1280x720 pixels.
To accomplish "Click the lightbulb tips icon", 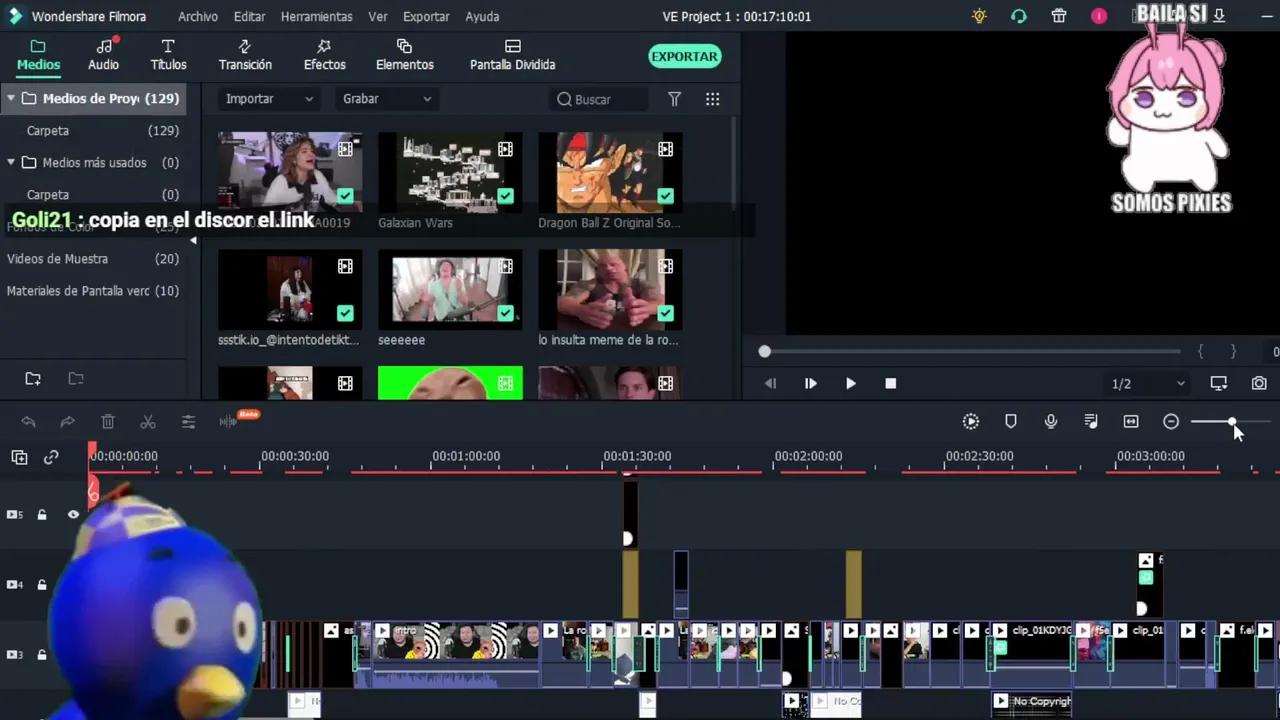I will pyautogui.click(x=979, y=16).
